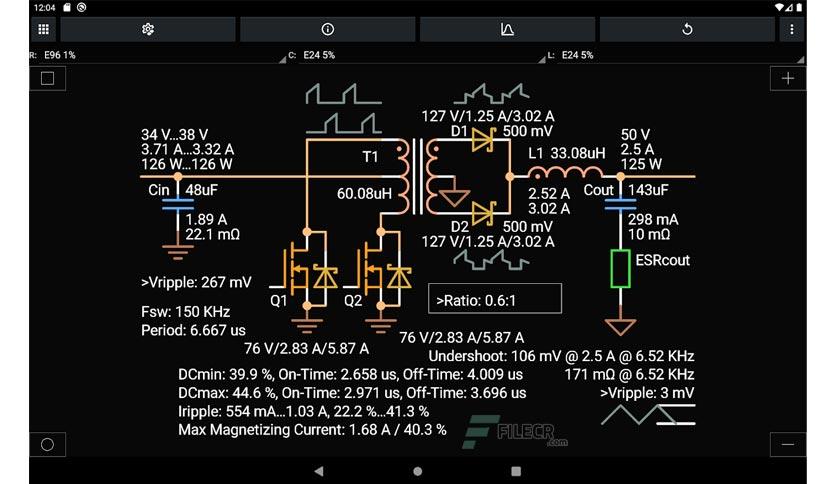Click the L1 inductor coil symbol

click(x=565, y=173)
